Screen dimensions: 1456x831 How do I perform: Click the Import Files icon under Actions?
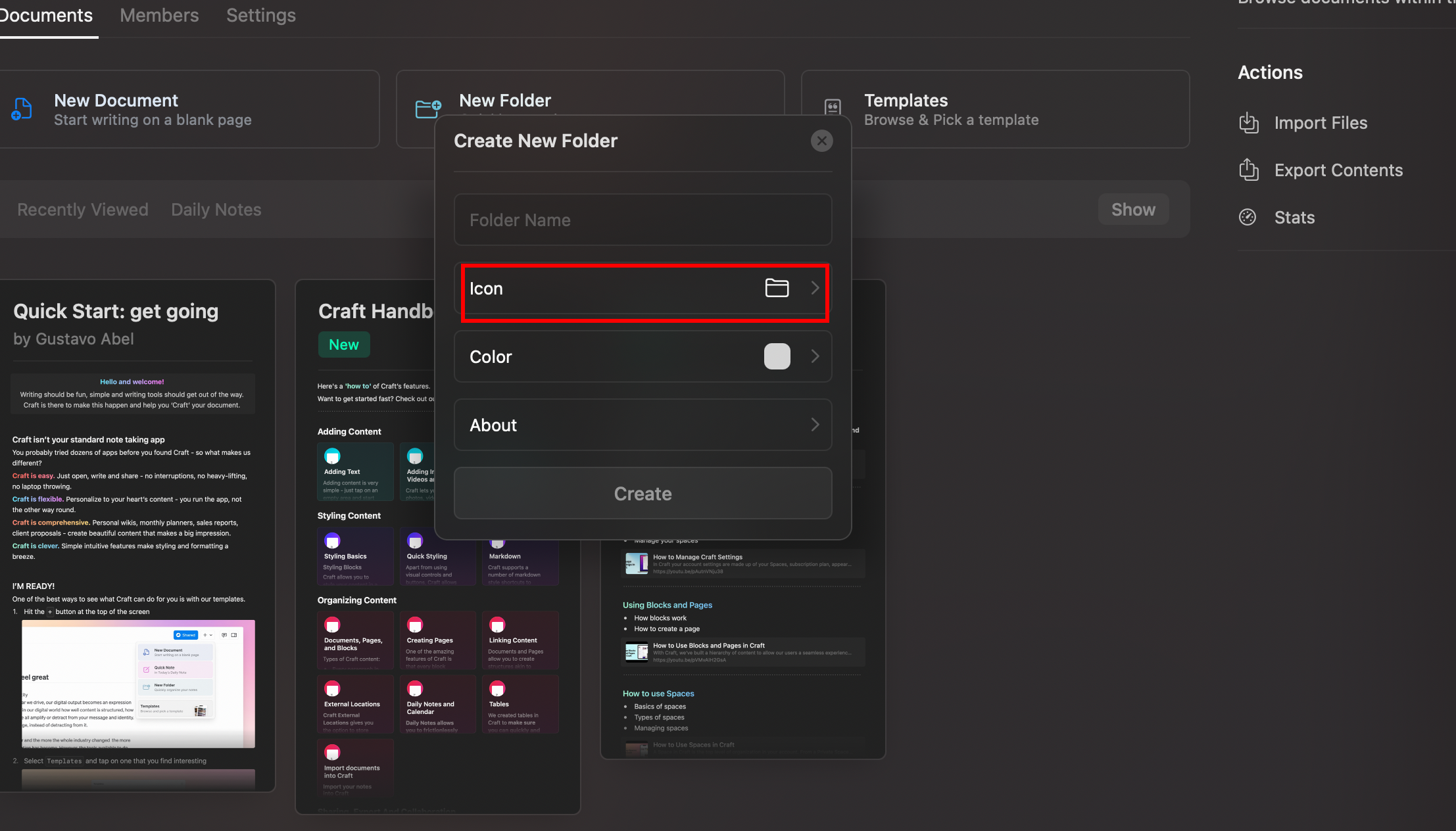click(1248, 122)
